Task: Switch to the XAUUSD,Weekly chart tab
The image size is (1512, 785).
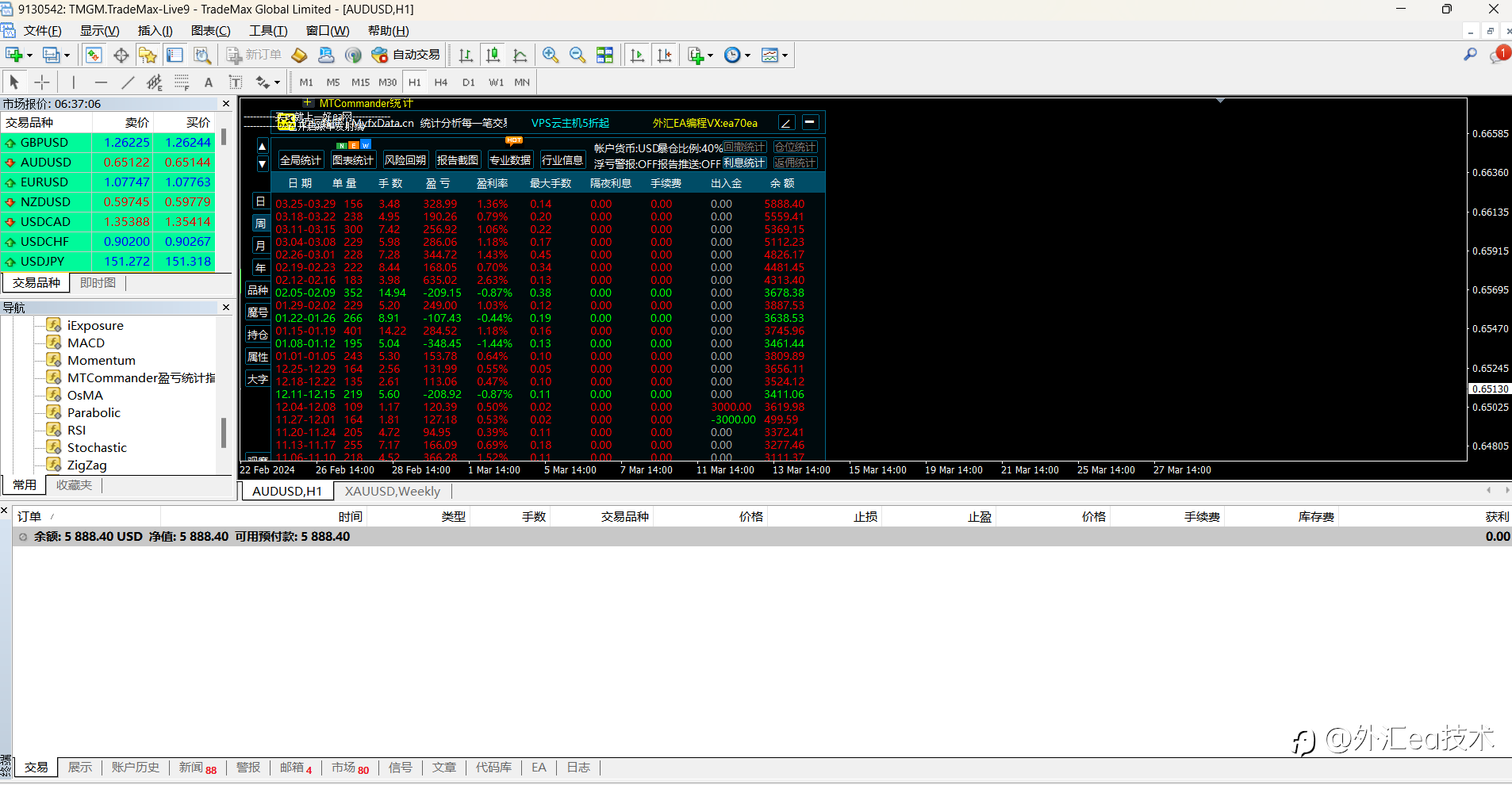Action: click(392, 492)
